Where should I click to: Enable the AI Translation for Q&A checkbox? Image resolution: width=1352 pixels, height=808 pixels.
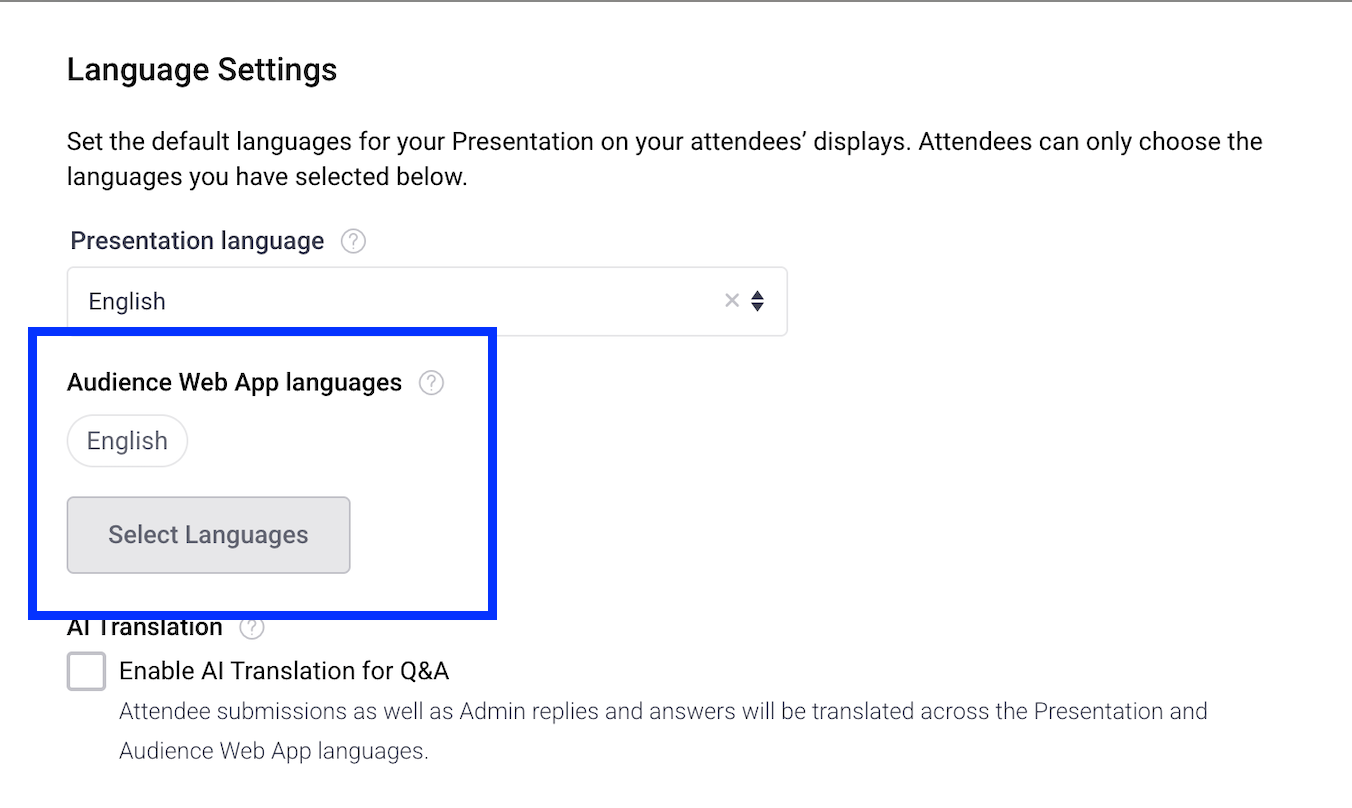(87, 671)
